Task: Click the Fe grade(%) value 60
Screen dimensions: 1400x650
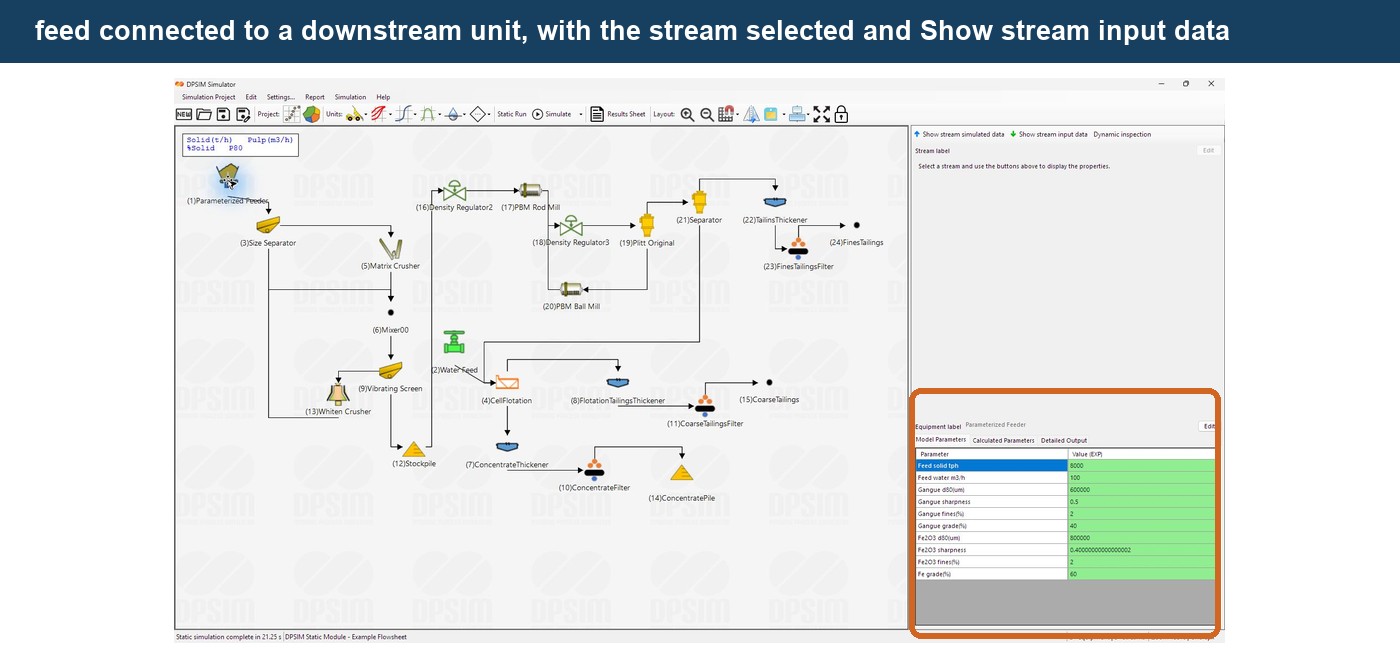Action: 1141,574
